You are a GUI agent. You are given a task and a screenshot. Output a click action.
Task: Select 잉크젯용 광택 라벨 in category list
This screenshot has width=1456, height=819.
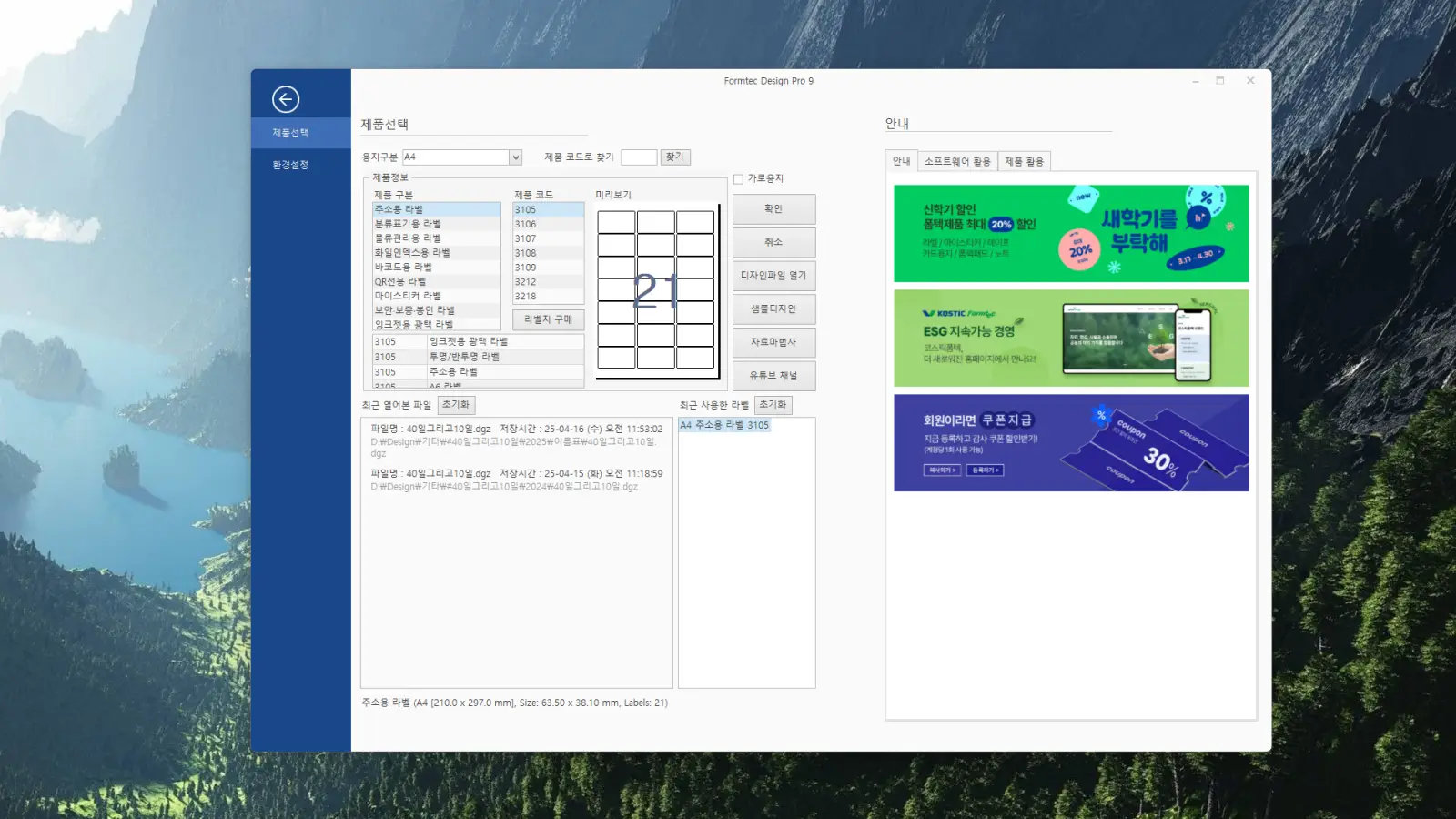[x=437, y=325]
